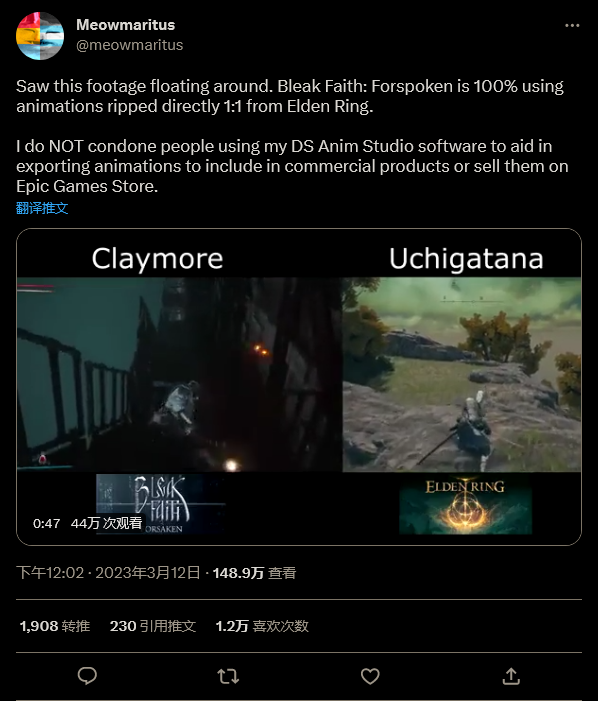This screenshot has height=701, width=598.
Task: Like the tweet with heart icon
Action: click(370, 676)
